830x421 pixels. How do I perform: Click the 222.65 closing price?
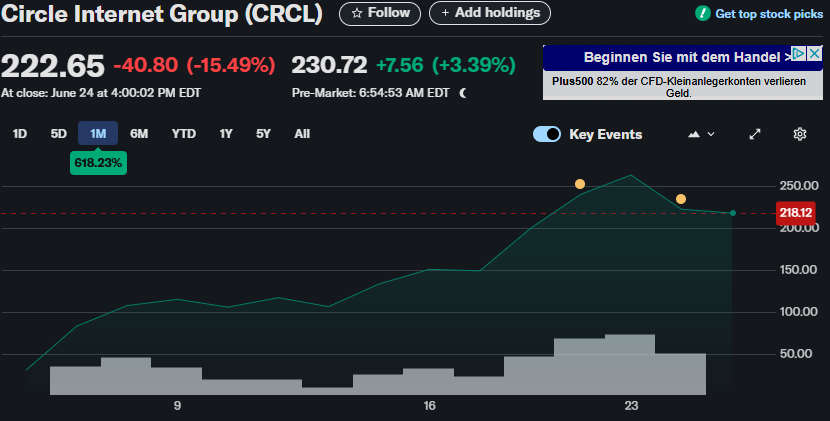pyautogui.click(x=52, y=66)
